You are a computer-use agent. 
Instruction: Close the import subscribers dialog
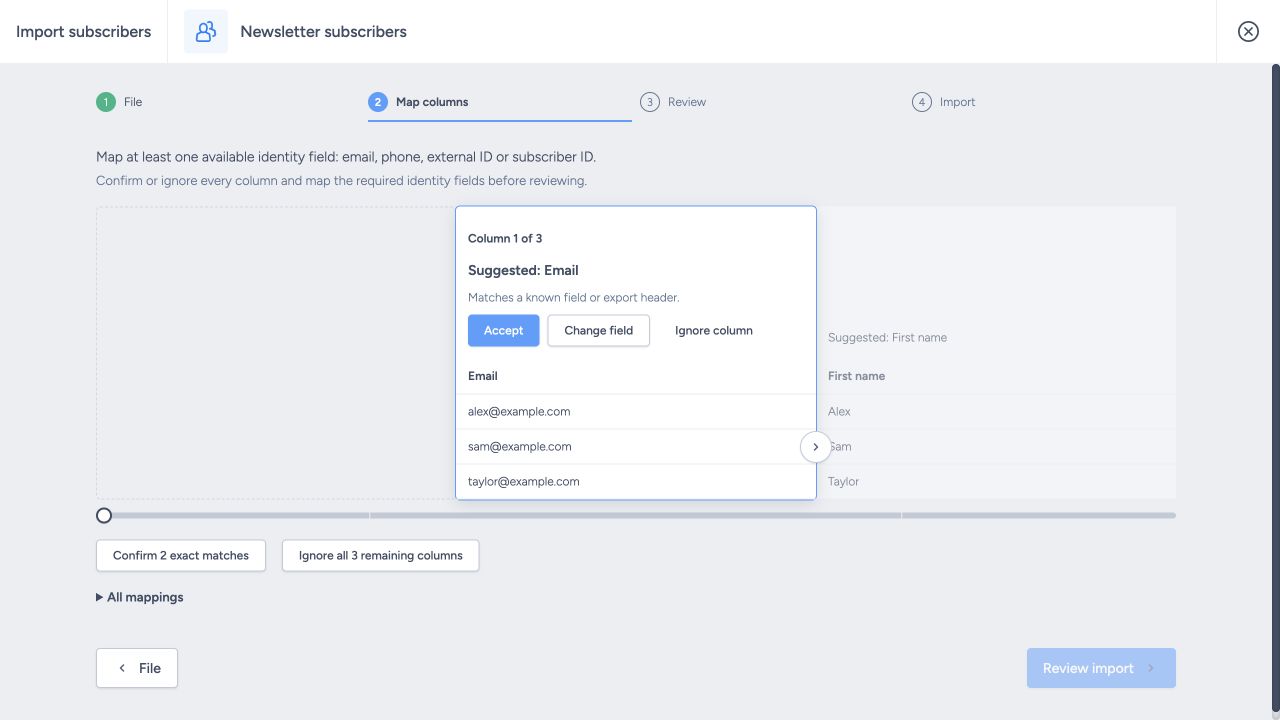tap(1248, 31)
